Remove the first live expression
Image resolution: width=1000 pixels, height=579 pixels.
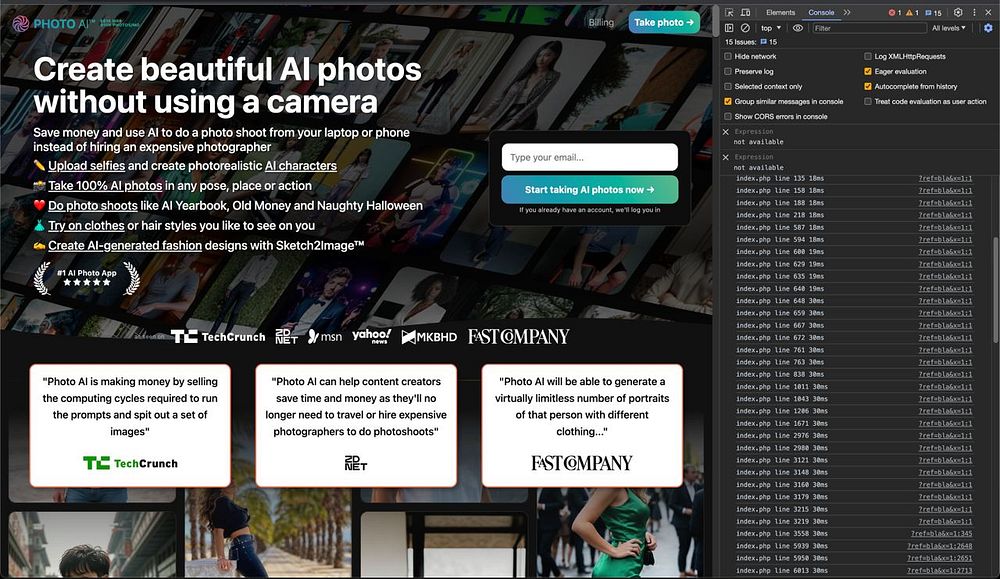coord(726,131)
